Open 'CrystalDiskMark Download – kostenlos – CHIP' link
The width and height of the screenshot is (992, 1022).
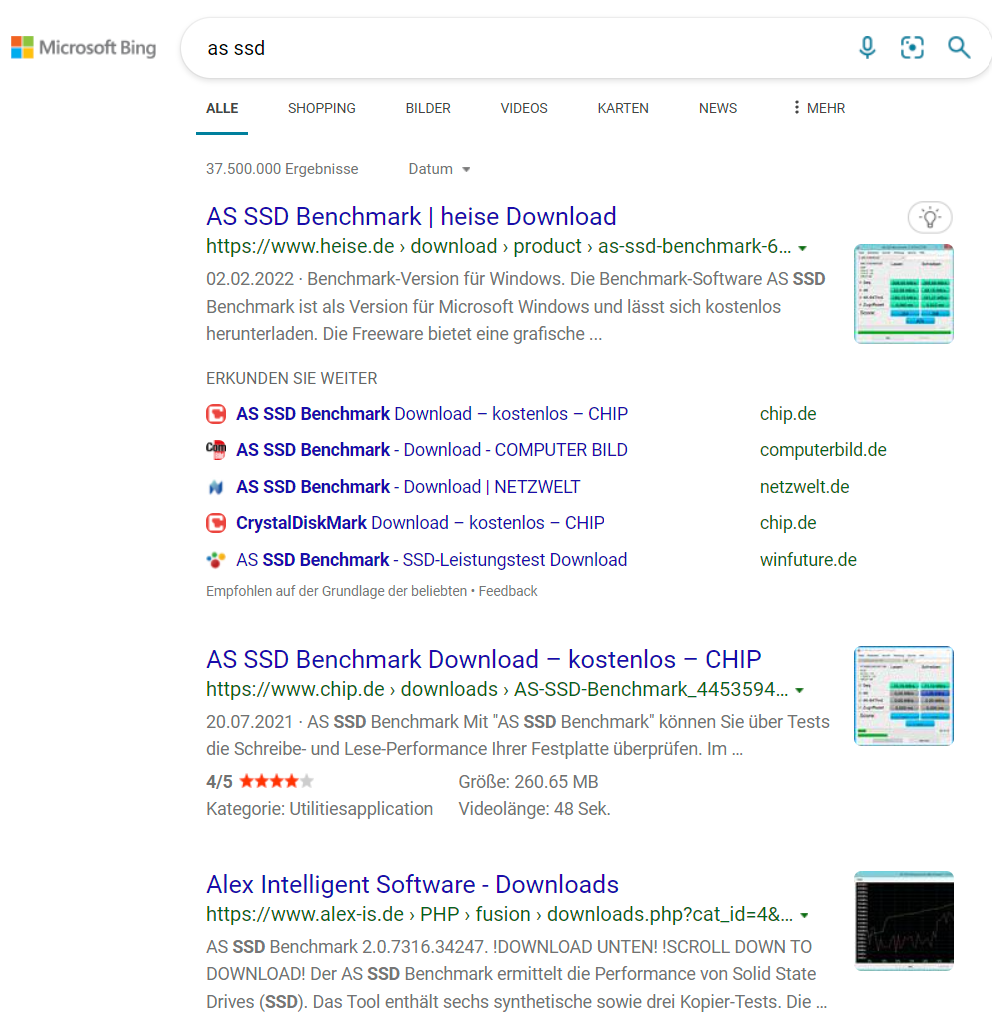[420, 523]
